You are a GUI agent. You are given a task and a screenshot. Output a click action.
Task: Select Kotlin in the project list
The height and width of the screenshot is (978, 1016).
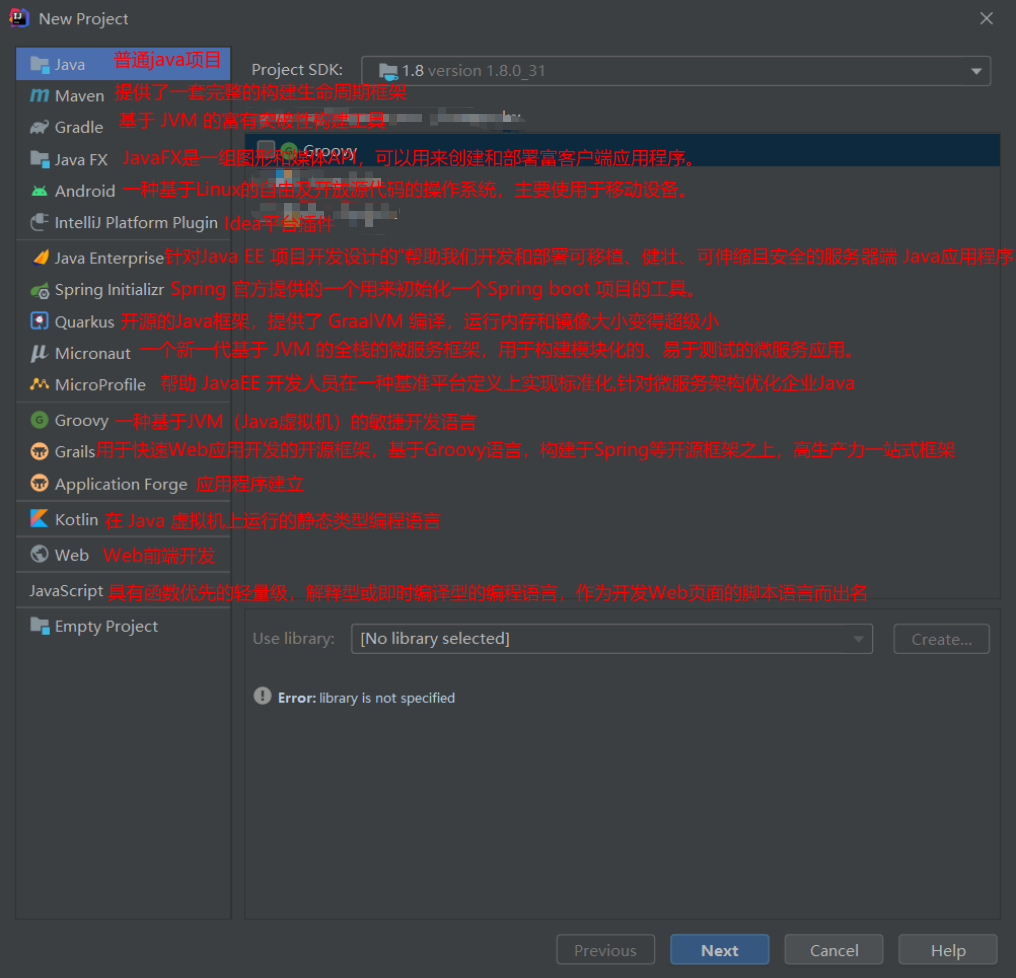(123, 519)
